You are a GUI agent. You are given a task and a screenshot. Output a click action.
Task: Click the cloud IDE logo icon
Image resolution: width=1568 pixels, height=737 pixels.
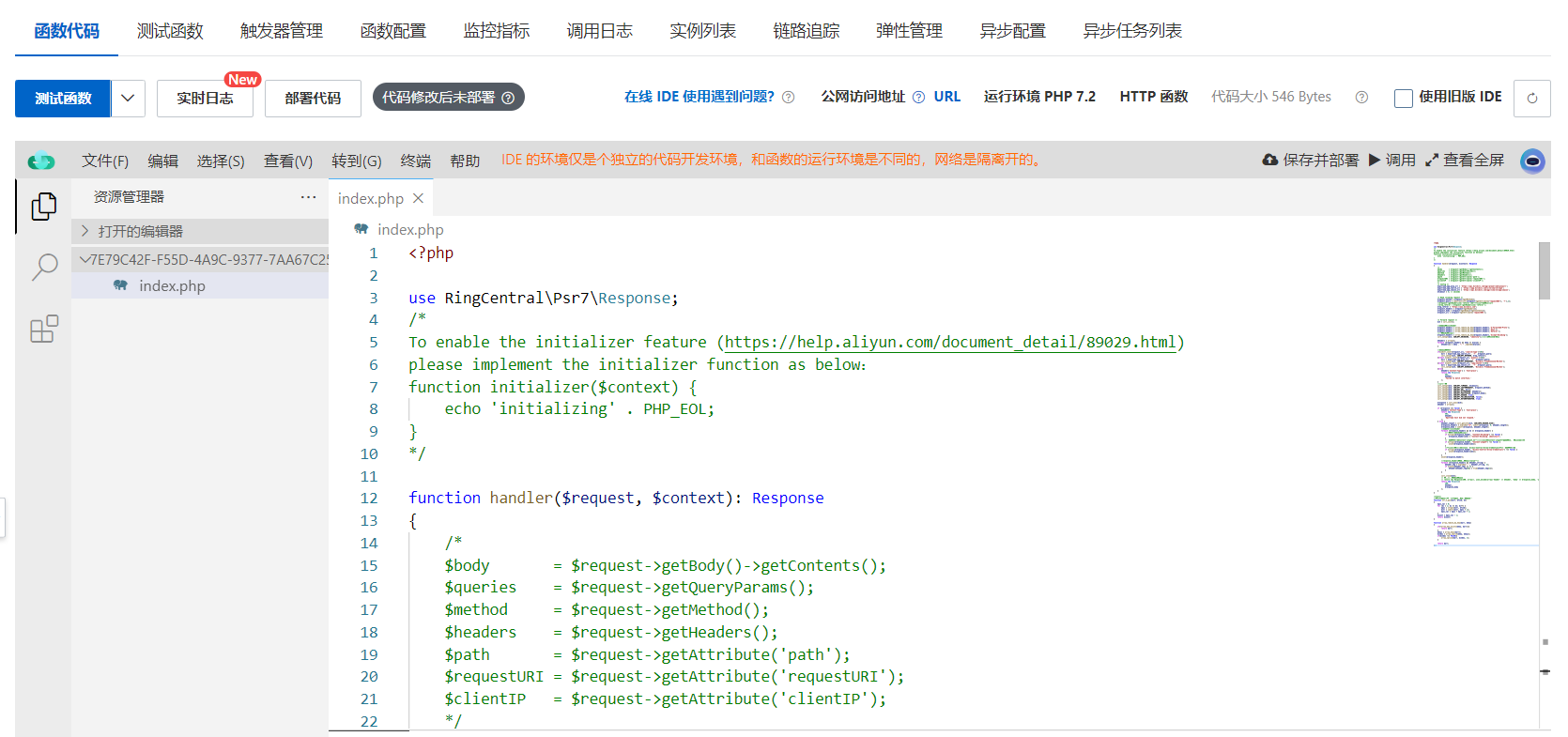coord(41,161)
